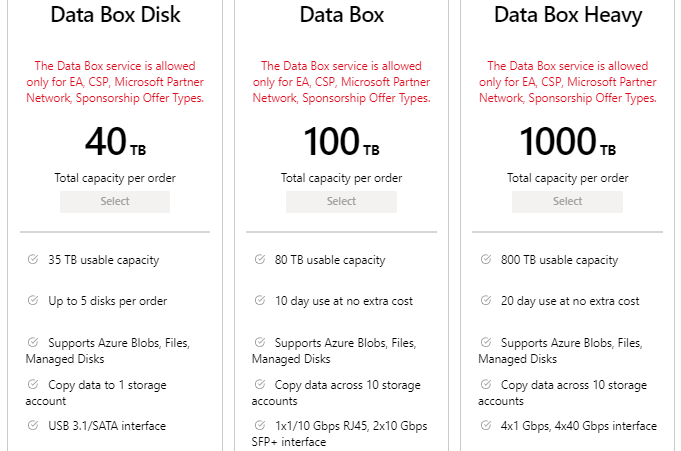Click checkmark icon beside Copy data to 1 storage

click(33, 384)
